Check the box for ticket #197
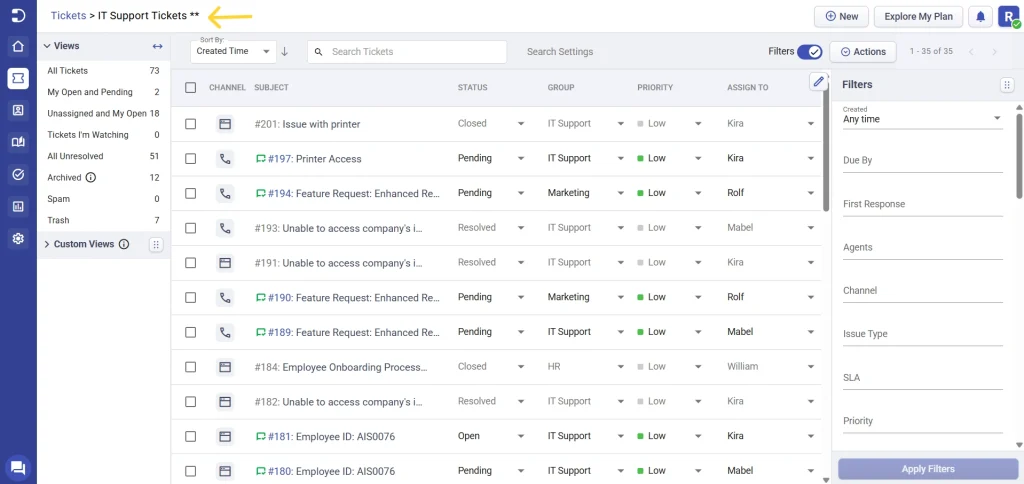Viewport: 1024px width, 484px height. click(191, 159)
